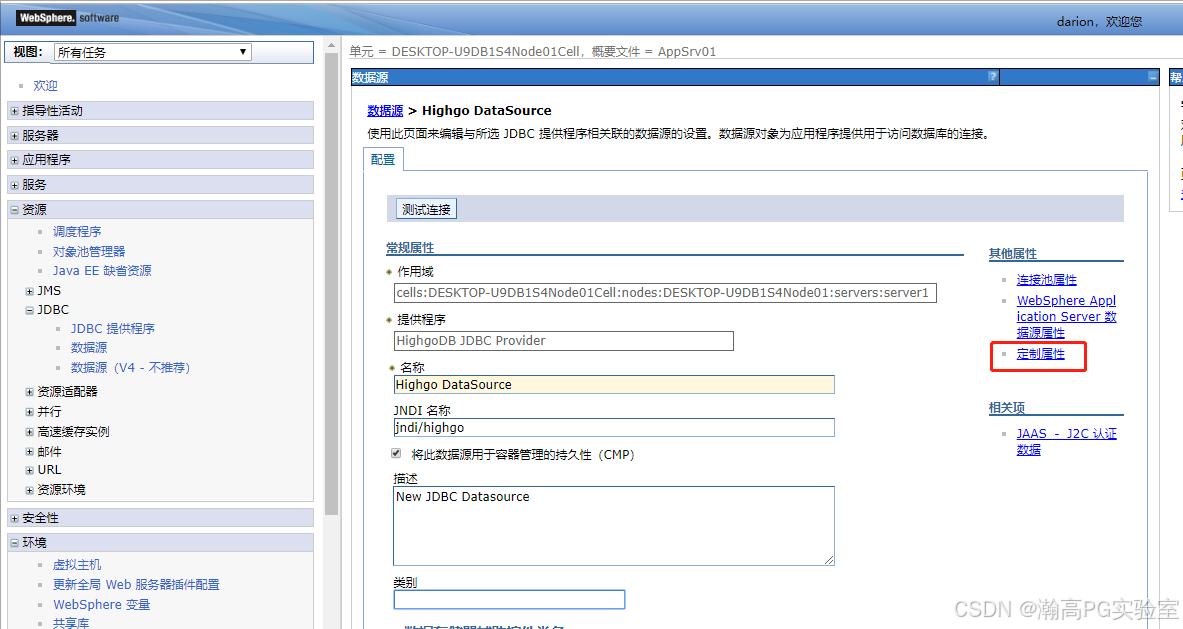This screenshot has height=629, width=1183.
Task: Collapse the 资源 section
Action: tap(14, 210)
